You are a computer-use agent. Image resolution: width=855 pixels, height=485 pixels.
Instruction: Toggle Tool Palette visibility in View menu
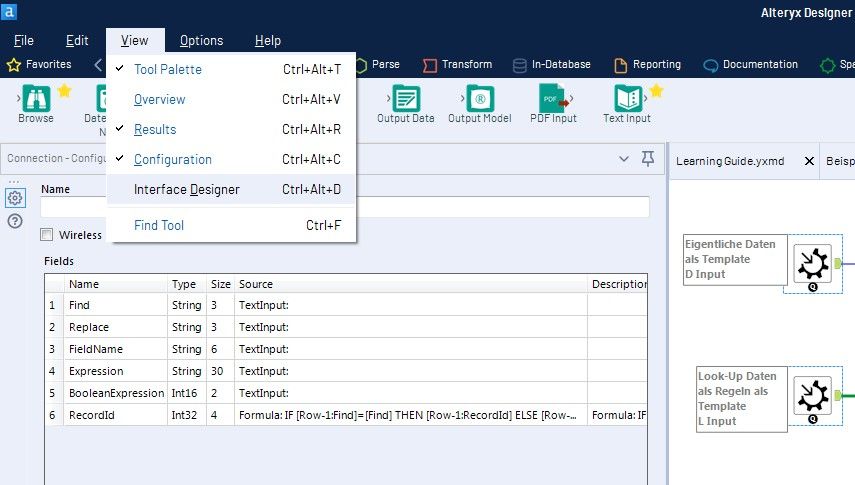[x=231, y=69]
